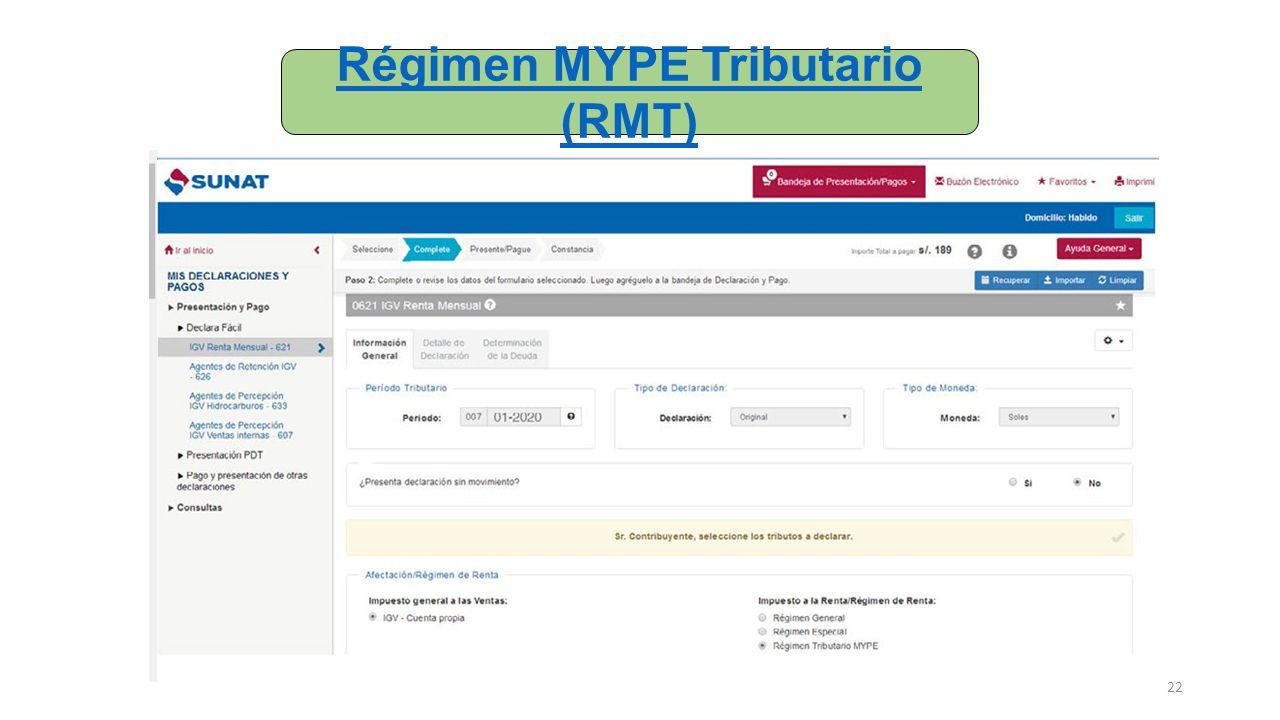Viewport: 1280px width, 720px height.
Task: Collapse sidebar with left chevron icon
Action: [x=317, y=250]
